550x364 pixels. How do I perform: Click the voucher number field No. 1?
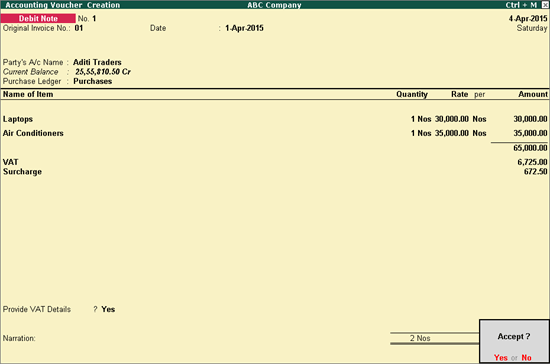[87, 18]
